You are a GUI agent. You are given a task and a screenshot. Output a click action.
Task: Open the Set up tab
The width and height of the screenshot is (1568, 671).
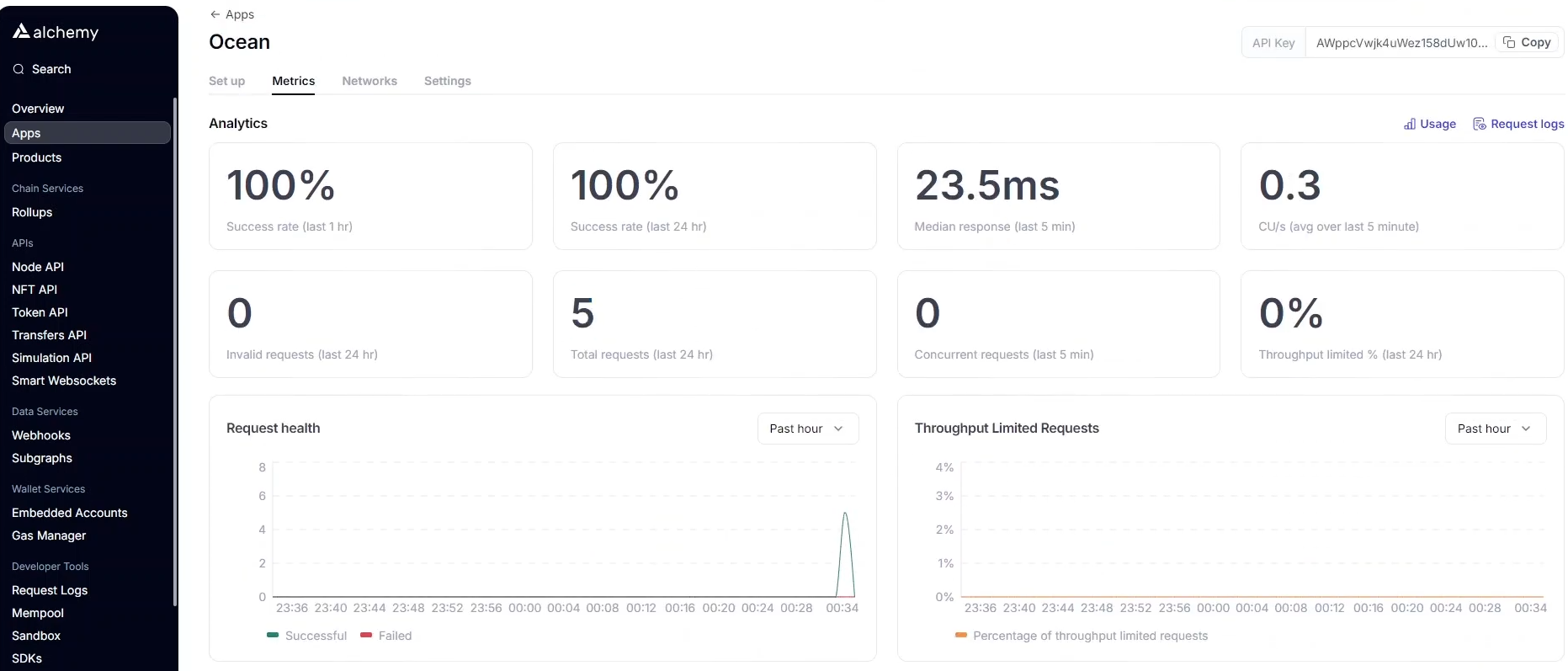click(226, 81)
